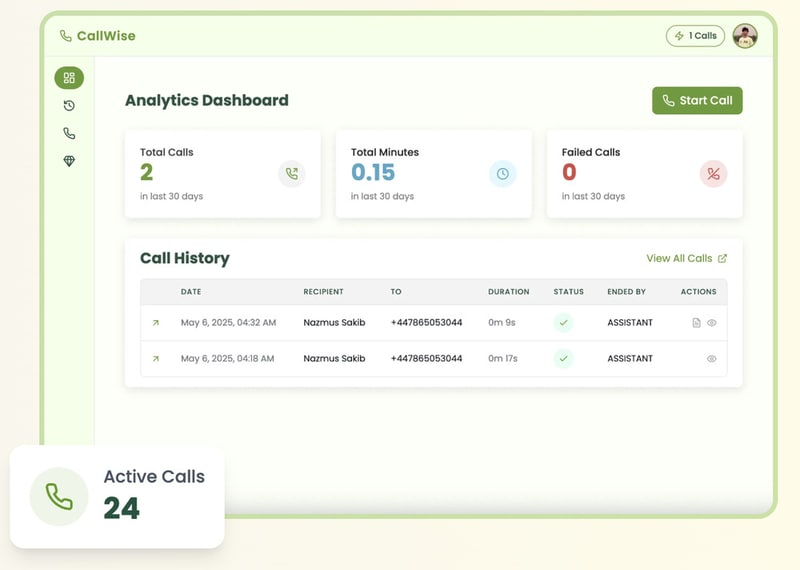This screenshot has width=800, height=570.
Task: Open the user profile avatar menu
Action: [x=745, y=36]
